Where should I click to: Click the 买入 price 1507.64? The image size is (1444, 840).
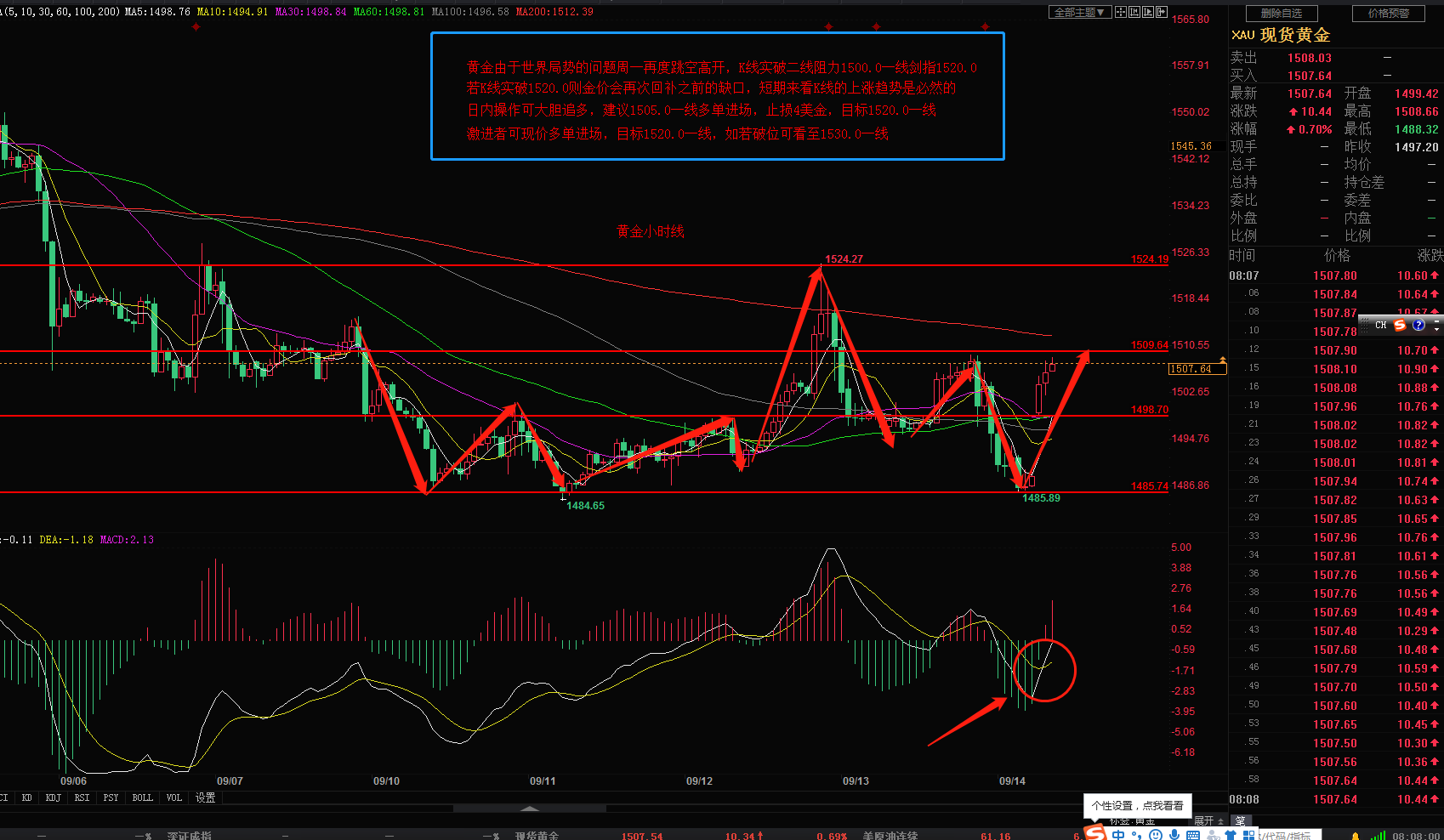tap(1310, 76)
